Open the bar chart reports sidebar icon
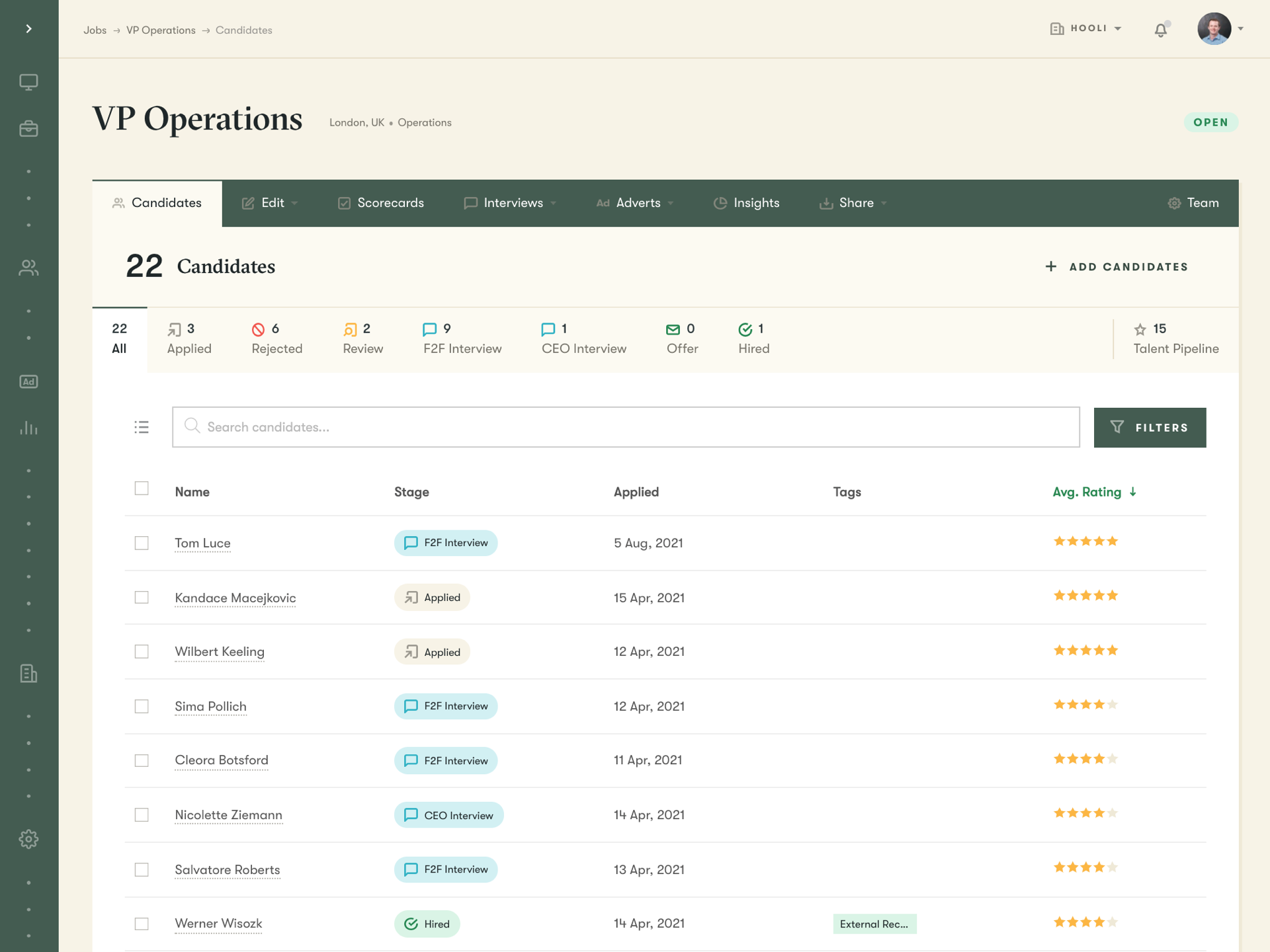Viewport: 1270px width, 952px height. pyautogui.click(x=28, y=428)
